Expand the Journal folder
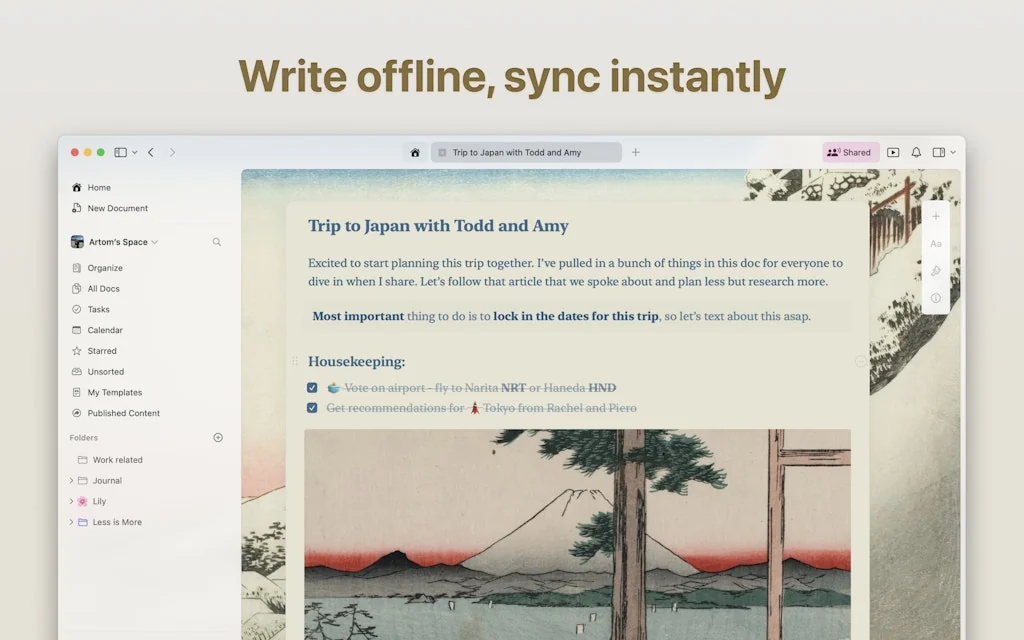 (71, 481)
